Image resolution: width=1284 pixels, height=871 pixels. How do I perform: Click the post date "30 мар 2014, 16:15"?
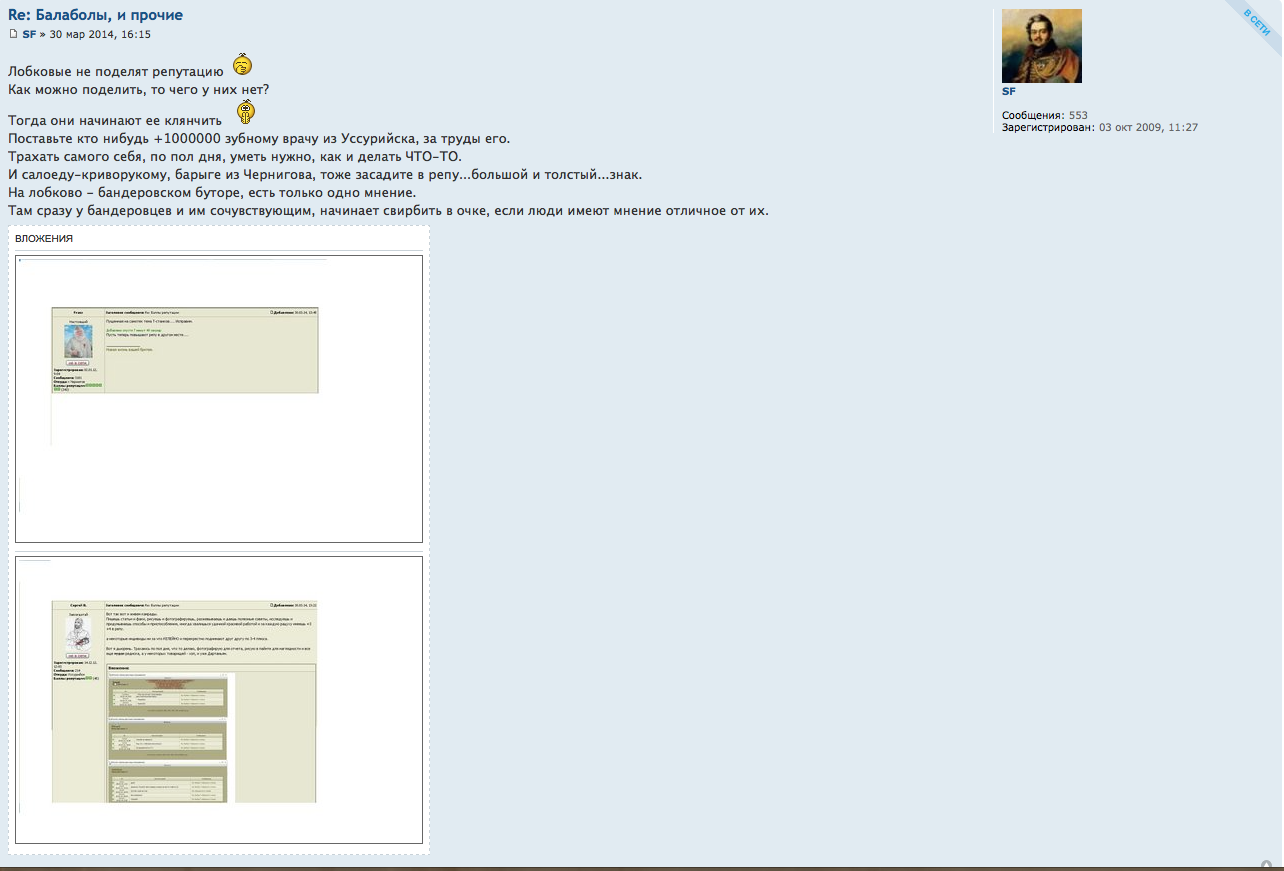[x=100, y=34]
